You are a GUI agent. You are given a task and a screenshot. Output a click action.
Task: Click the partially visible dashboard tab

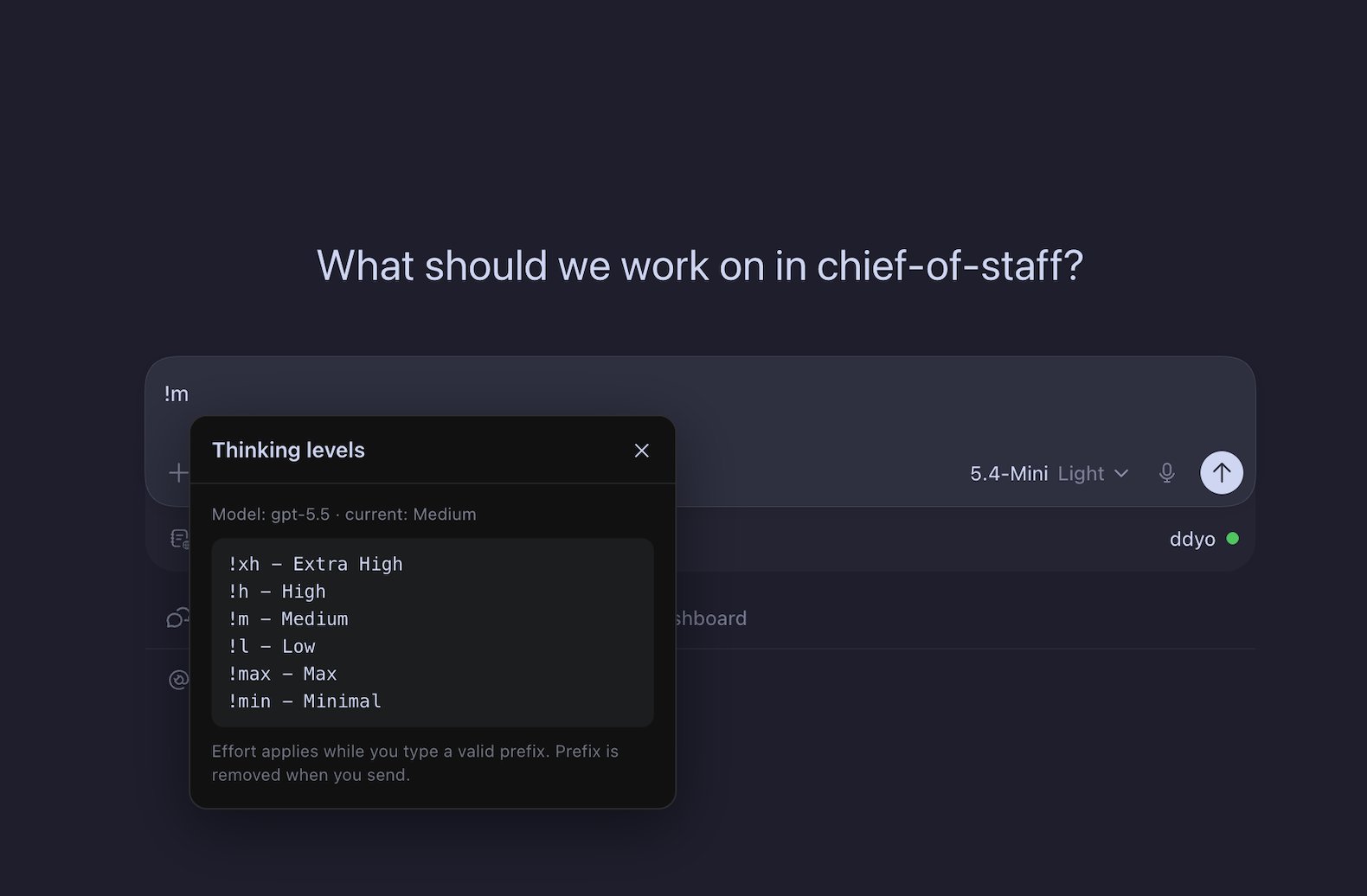tap(711, 618)
